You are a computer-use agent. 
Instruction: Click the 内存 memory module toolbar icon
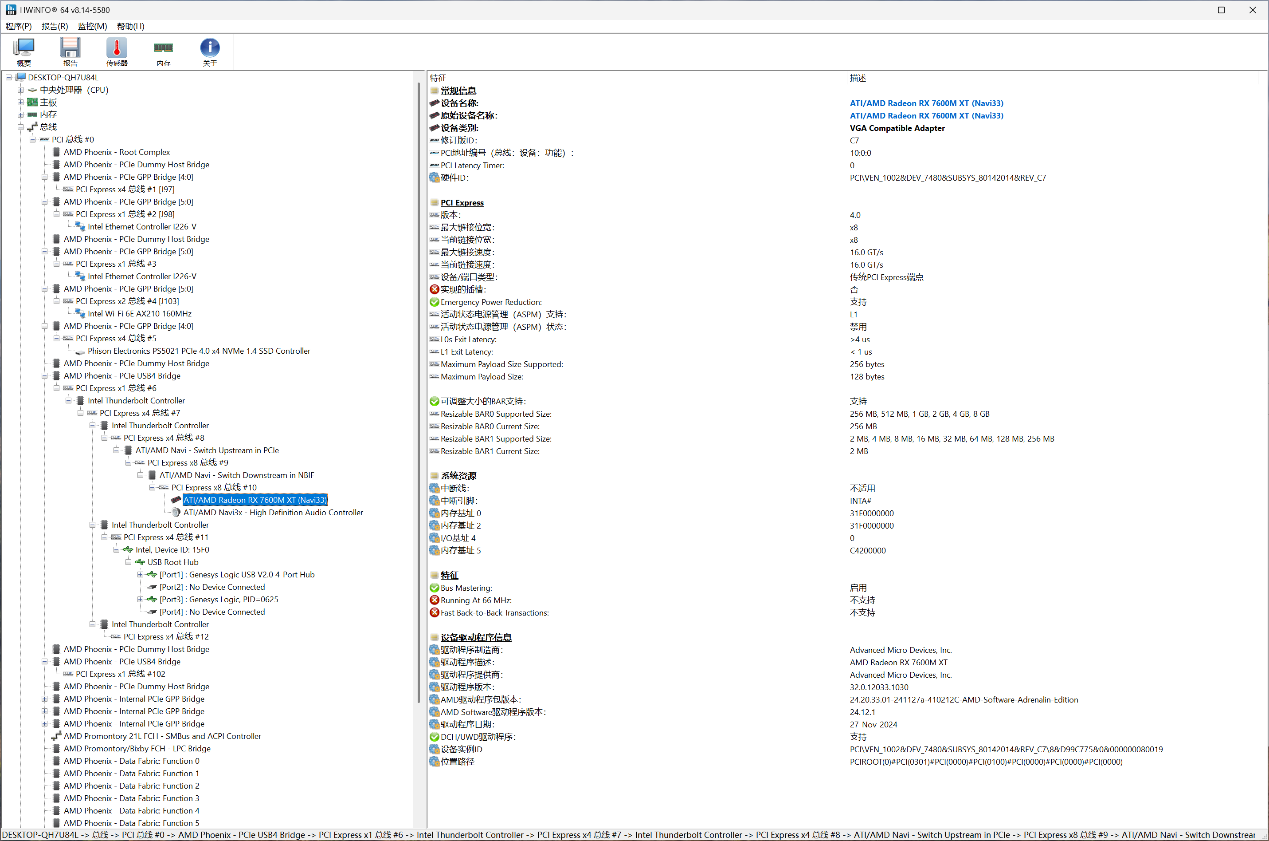coord(163,51)
